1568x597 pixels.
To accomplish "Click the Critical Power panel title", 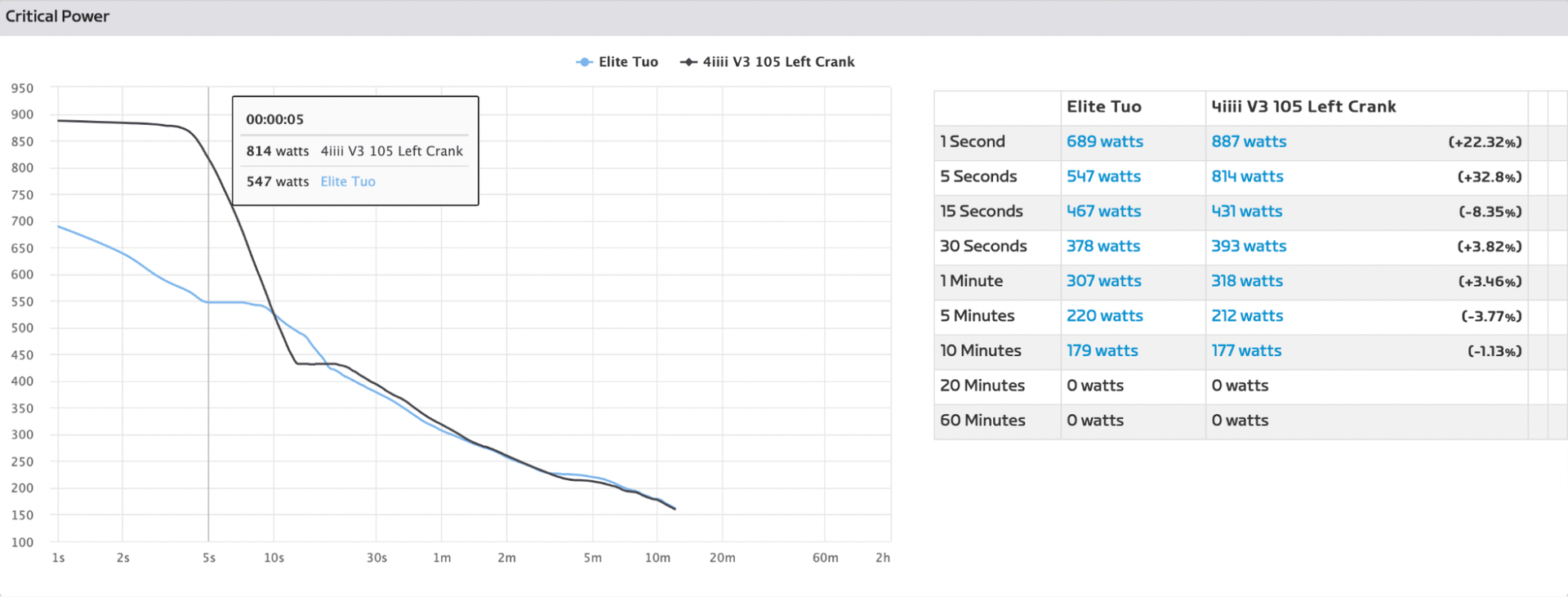I will click(x=57, y=16).
